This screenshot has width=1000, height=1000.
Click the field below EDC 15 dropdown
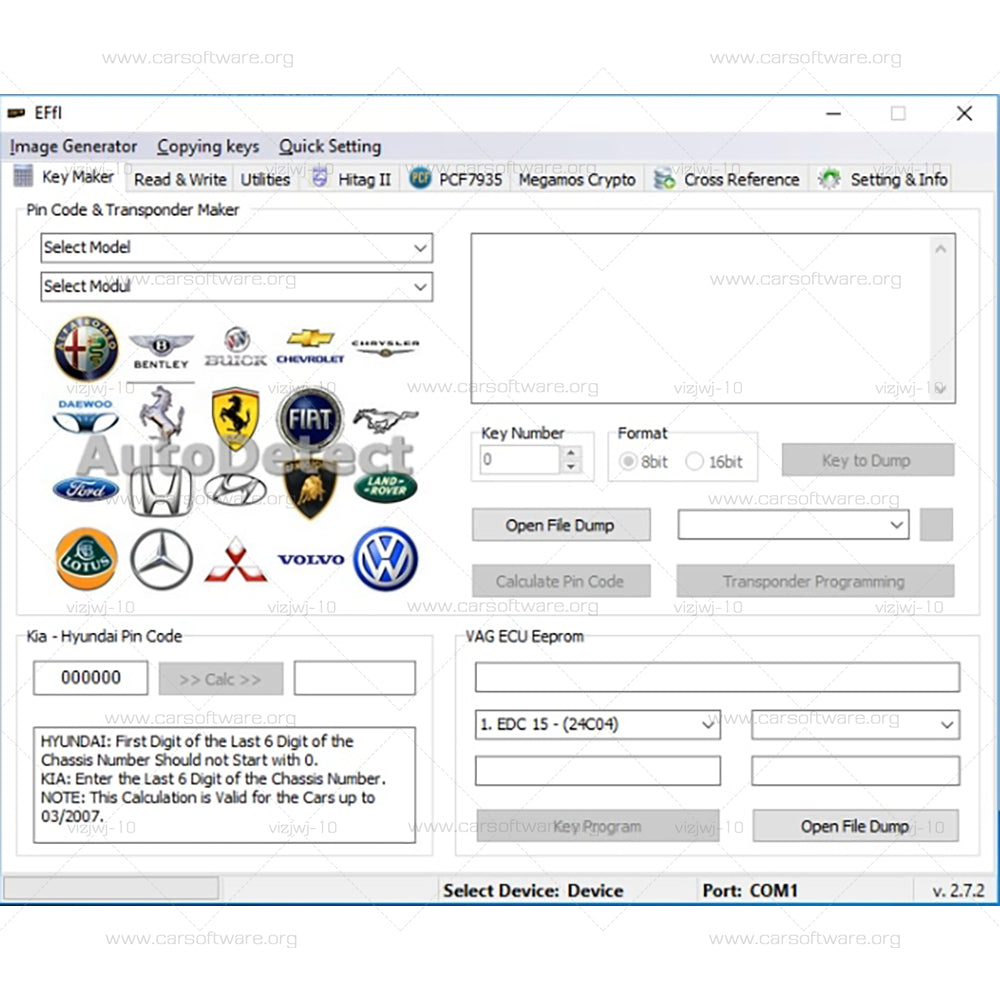click(x=598, y=770)
